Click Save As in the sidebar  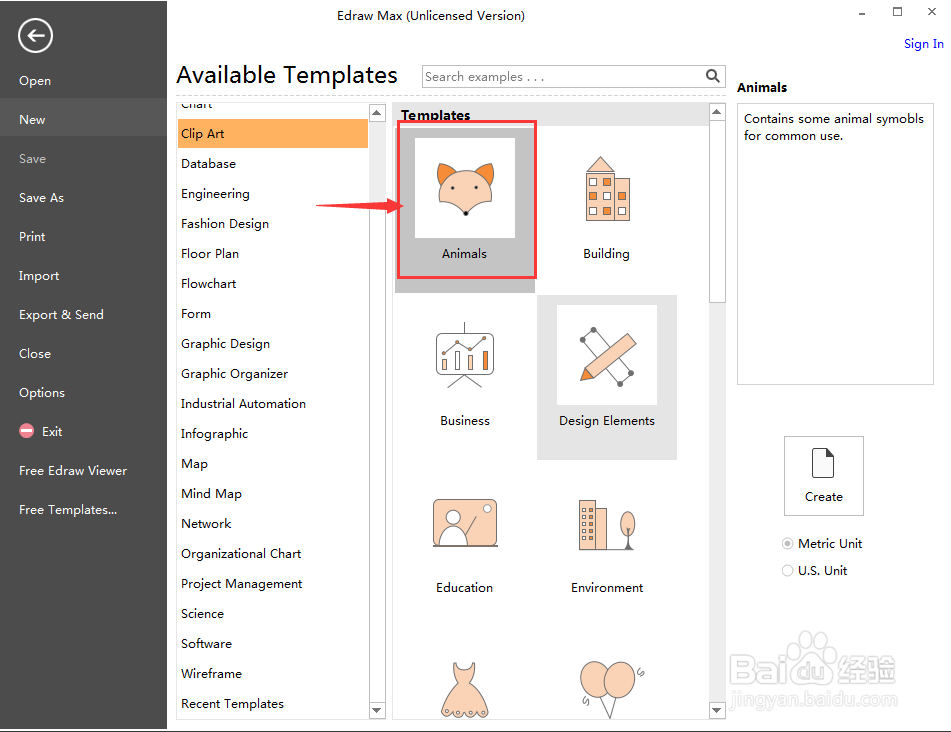pyautogui.click(x=41, y=198)
